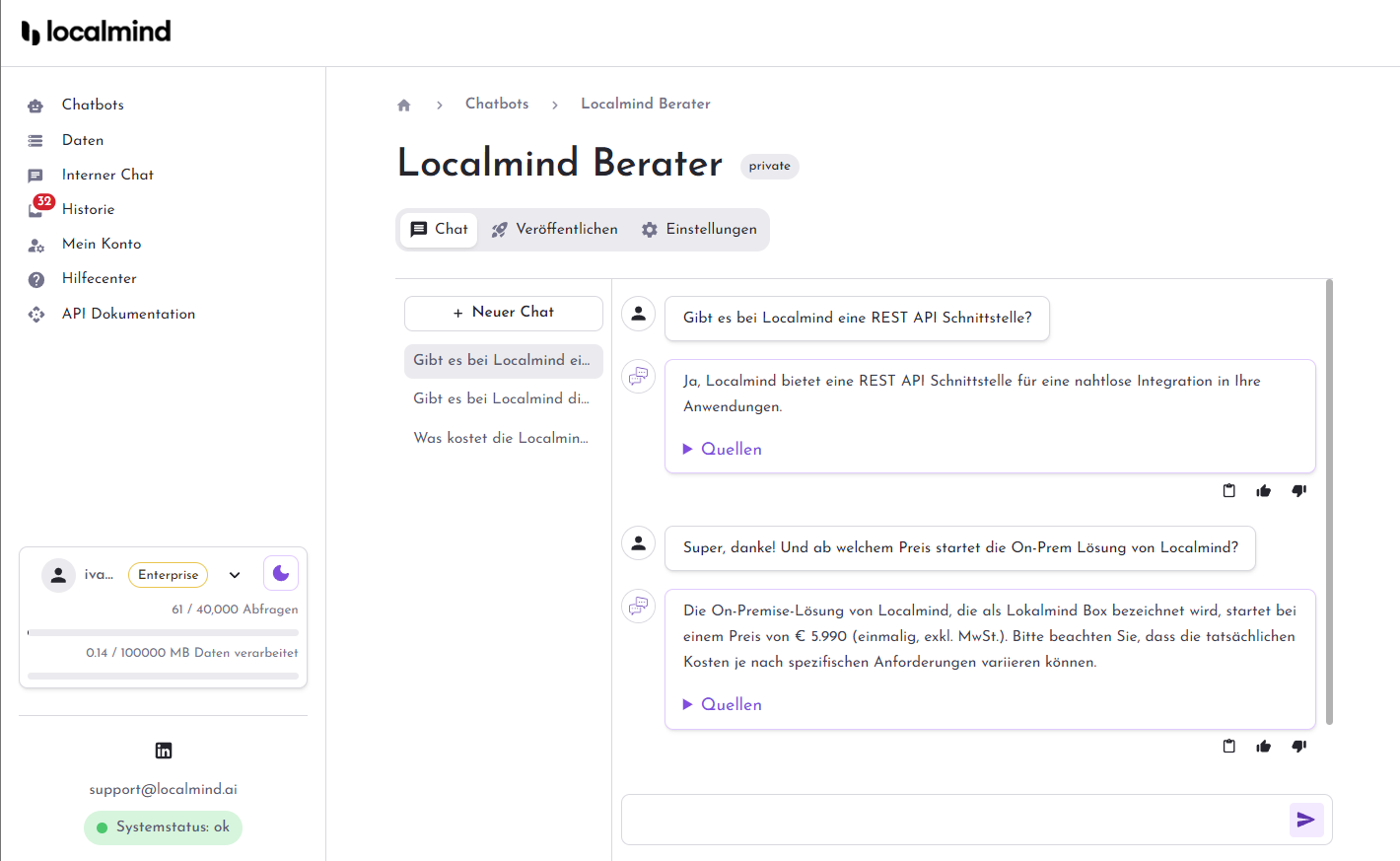Expand Quellen under On-Premise price answer

723,704
